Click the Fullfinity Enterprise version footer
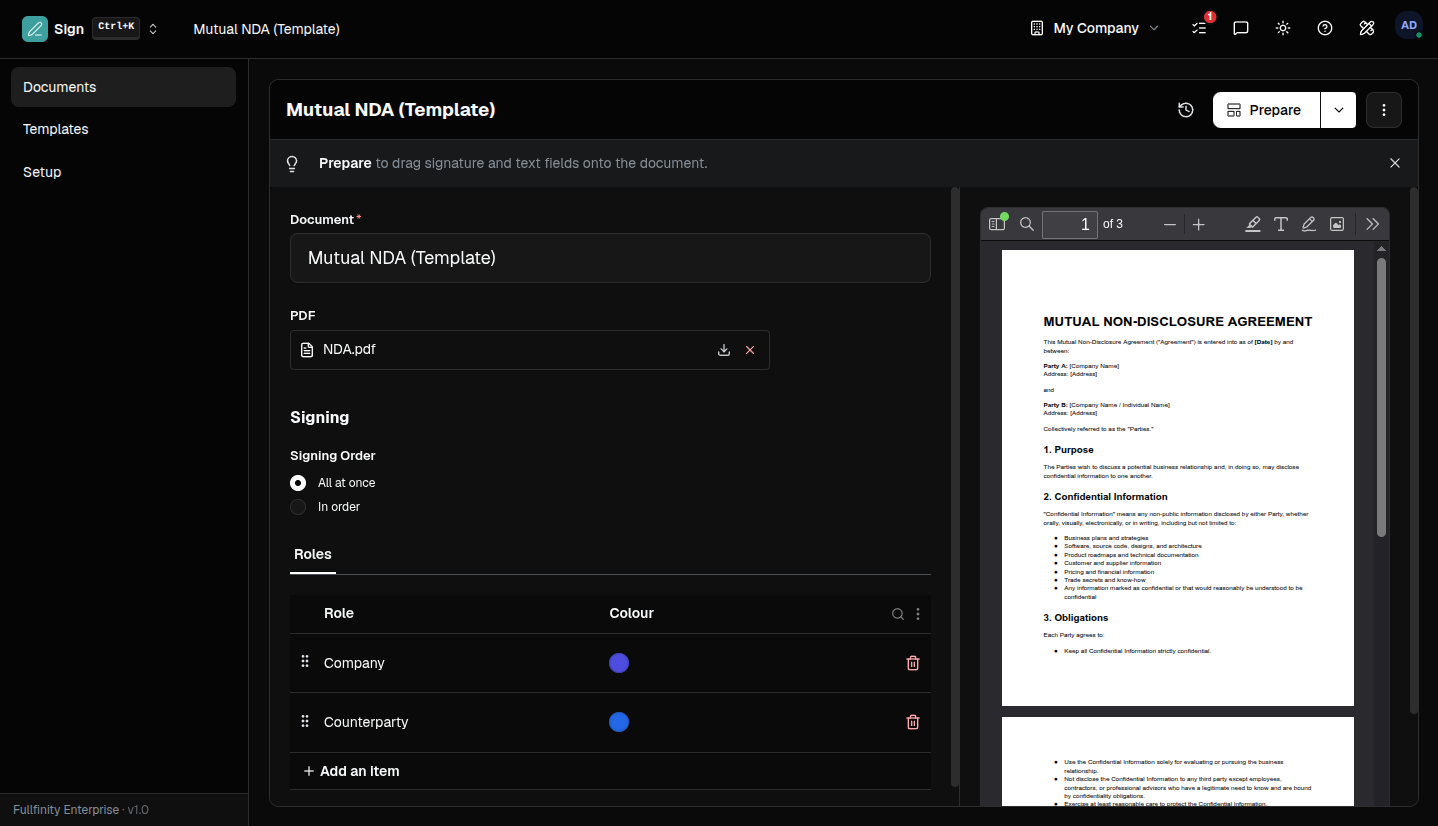 [81, 810]
